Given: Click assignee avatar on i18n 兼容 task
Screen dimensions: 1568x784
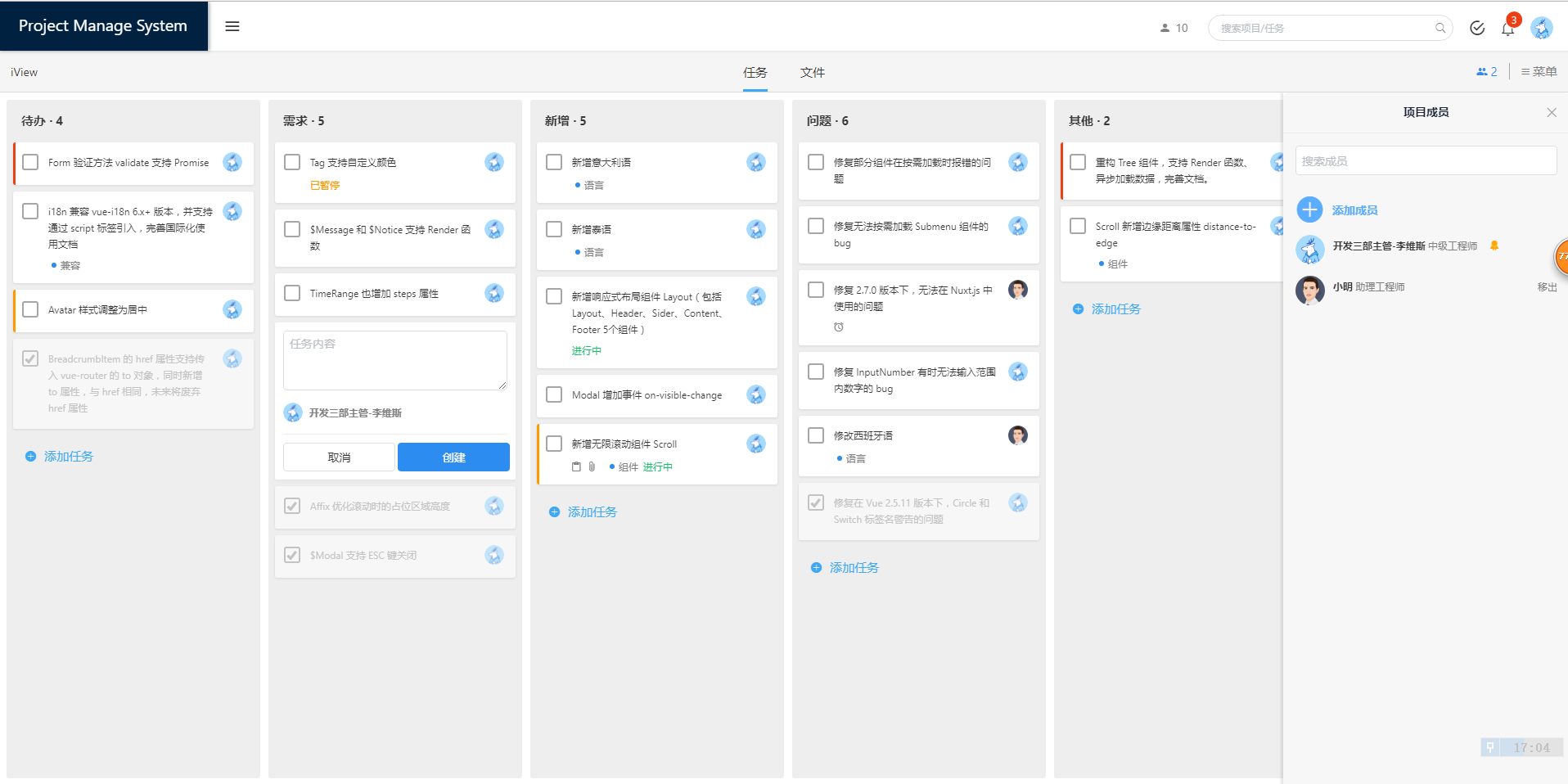Looking at the screenshot, I should coord(232,211).
